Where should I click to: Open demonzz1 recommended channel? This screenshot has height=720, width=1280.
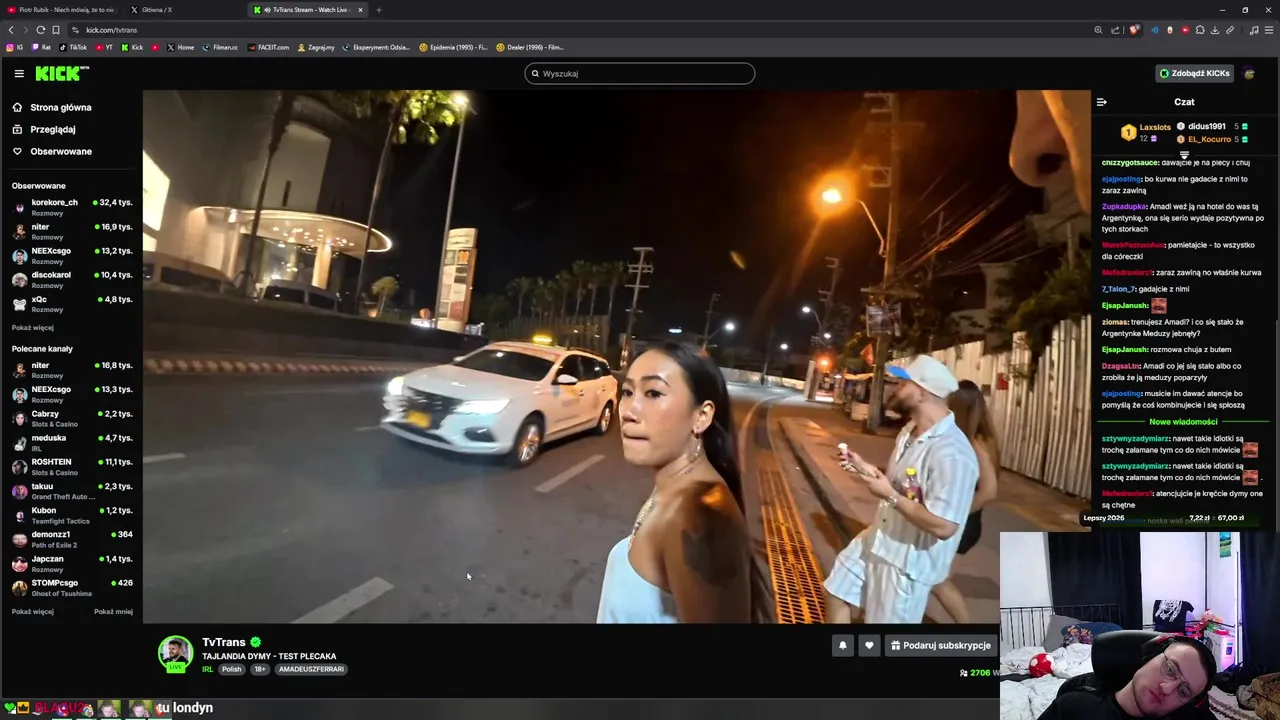[72, 539]
